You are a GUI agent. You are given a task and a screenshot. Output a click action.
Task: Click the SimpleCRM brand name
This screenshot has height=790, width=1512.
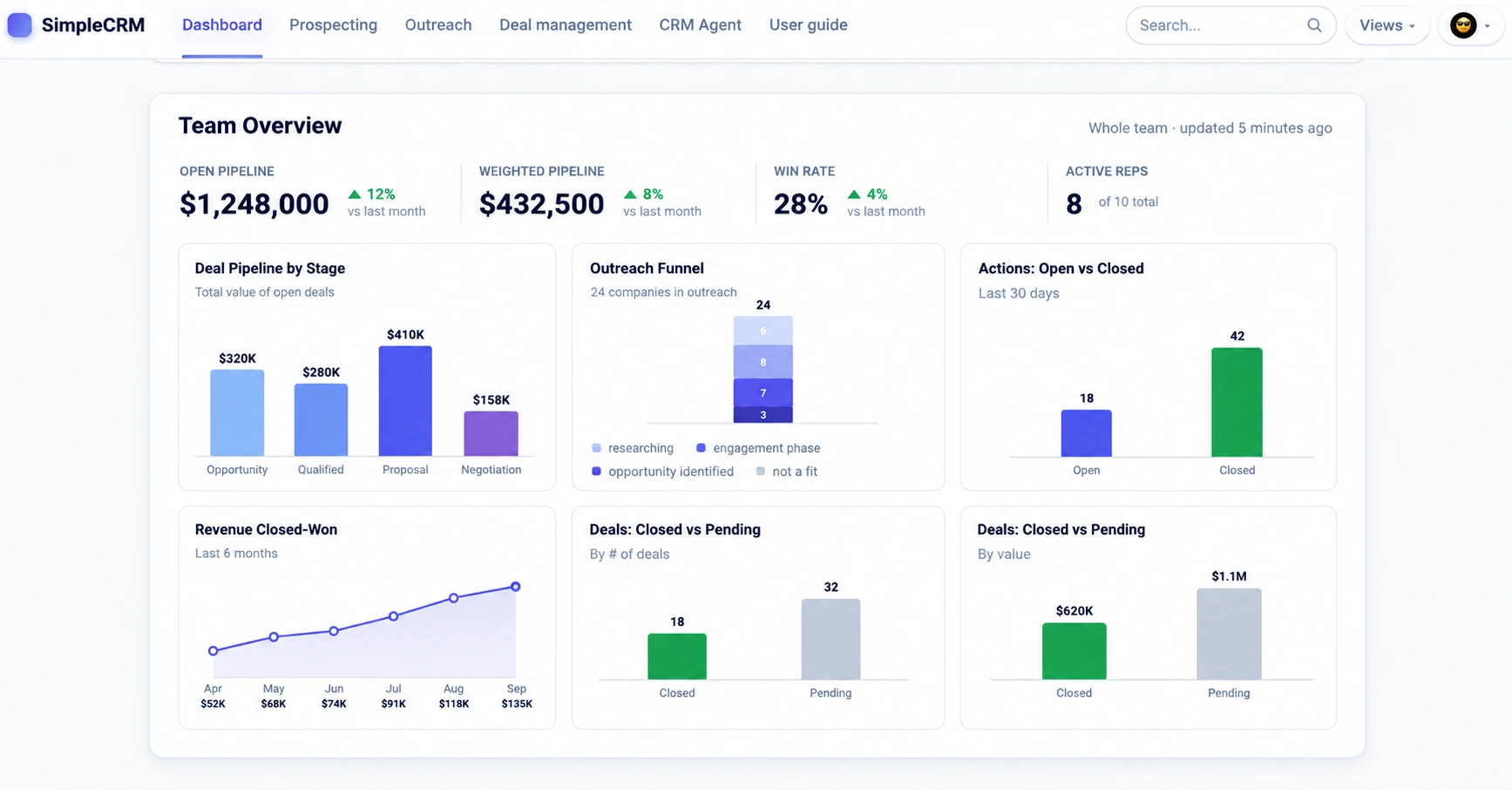coord(93,25)
